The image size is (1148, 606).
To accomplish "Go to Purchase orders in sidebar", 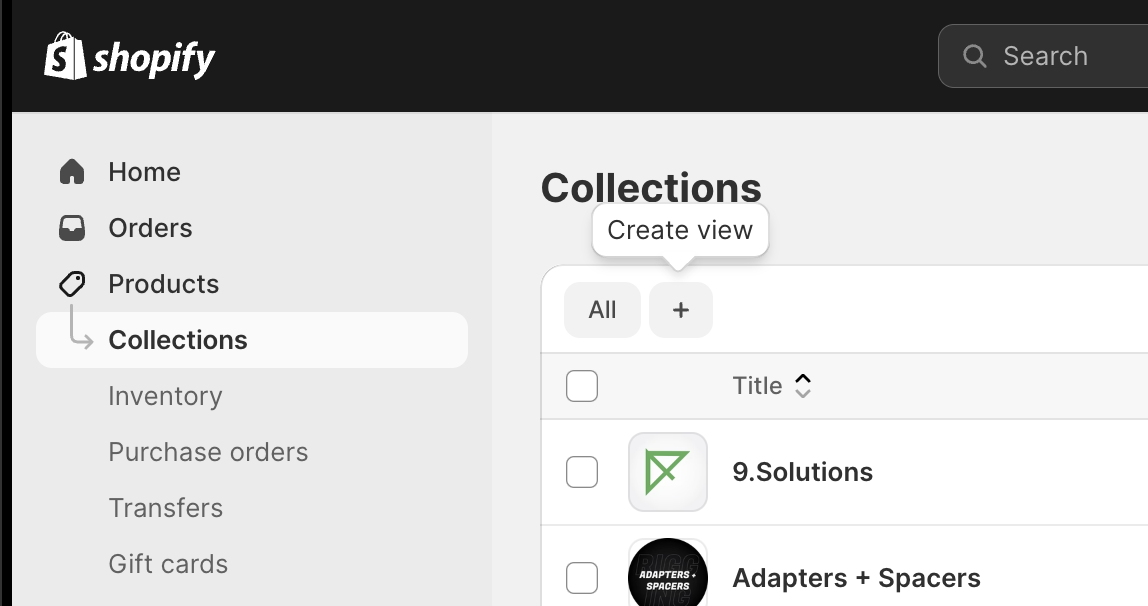I will pyautogui.click(x=208, y=452).
